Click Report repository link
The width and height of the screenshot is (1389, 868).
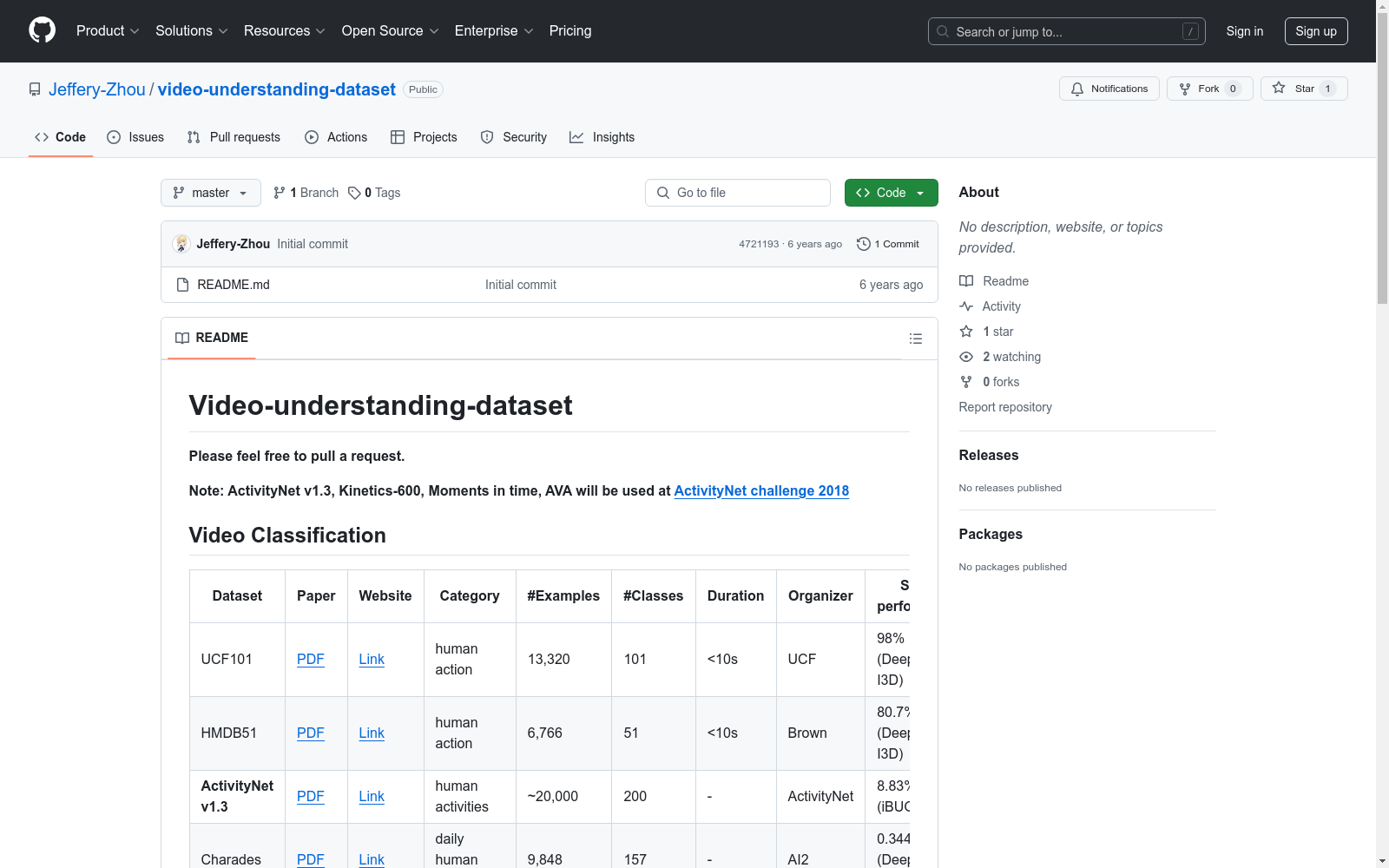tap(1005, 407)
